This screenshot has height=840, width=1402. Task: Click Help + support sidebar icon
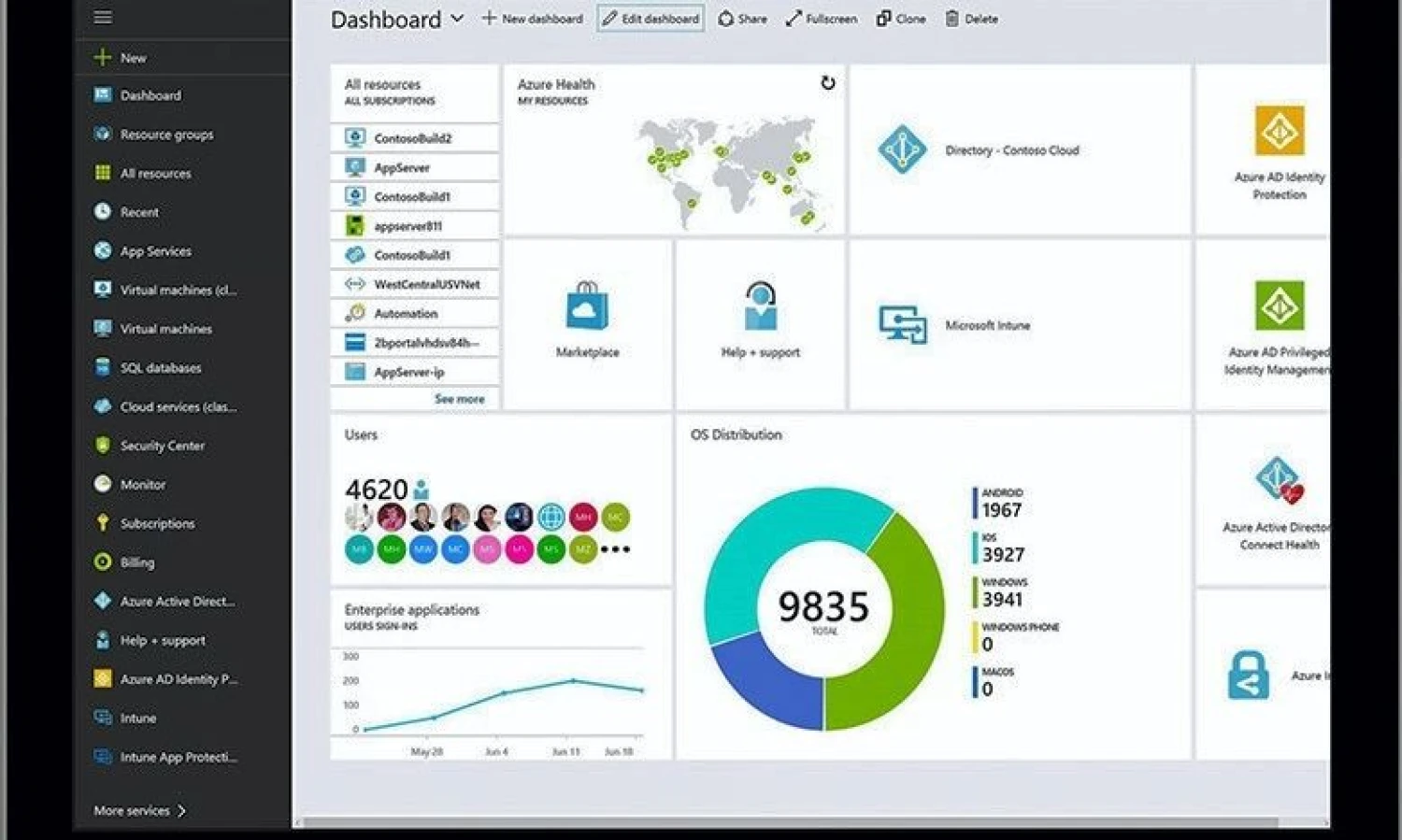click(x=103, y=640)
